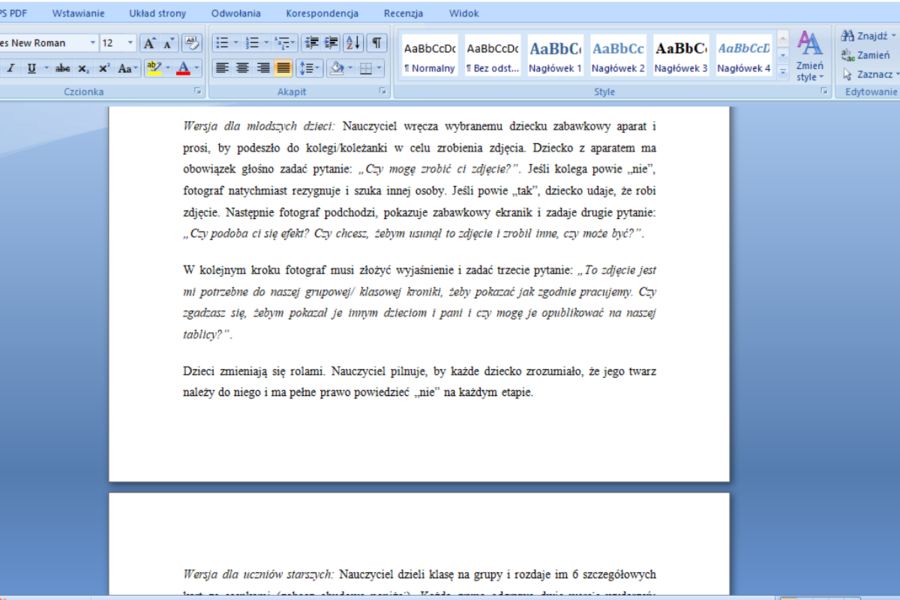The height and width of the screenshot is (600, 900).
Task: Apply the Nagłówek 4 style
Action: [744, 56]
